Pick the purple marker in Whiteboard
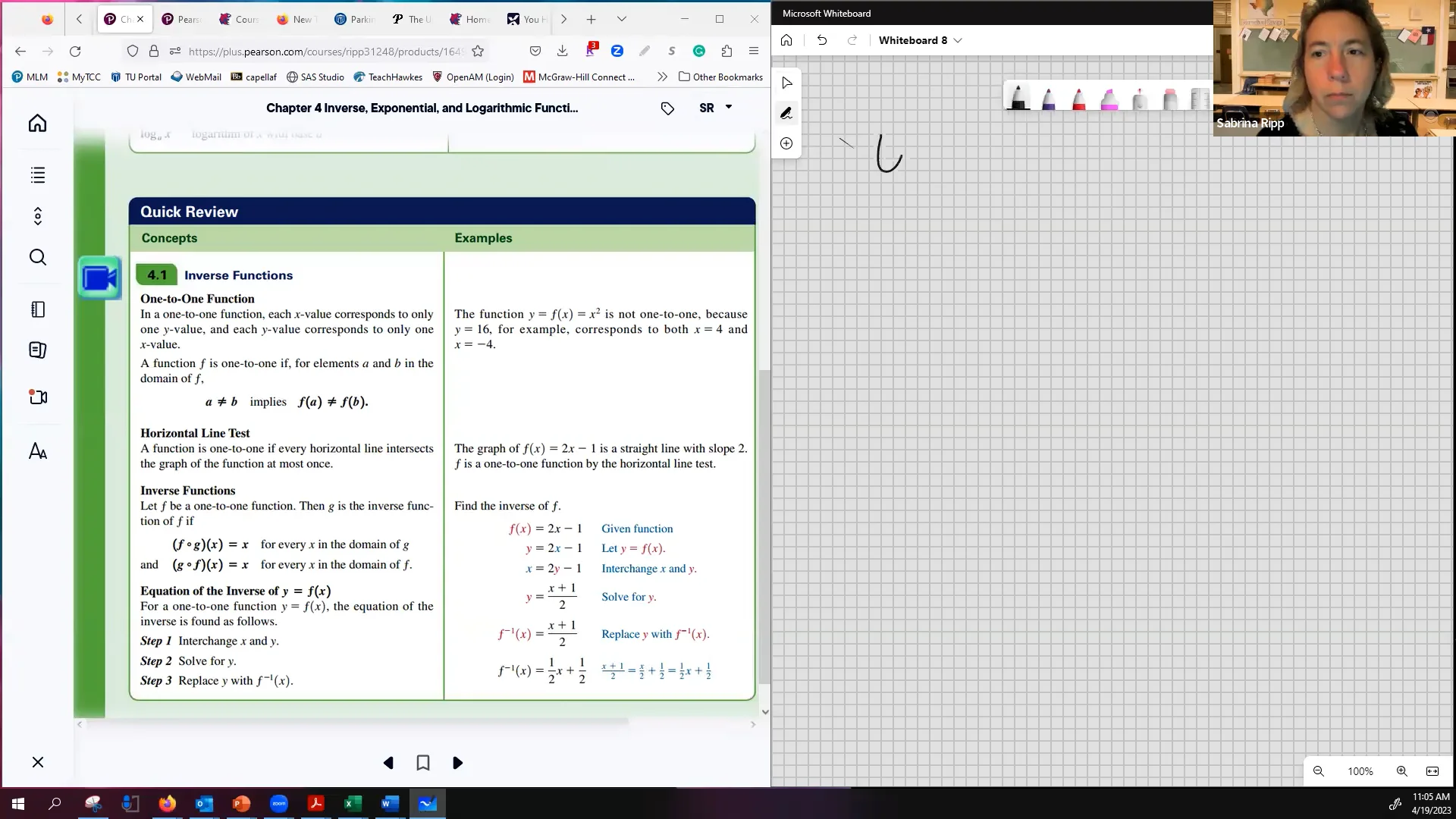This screenshot has width=1456, height=819. [x=1049, y=99]
